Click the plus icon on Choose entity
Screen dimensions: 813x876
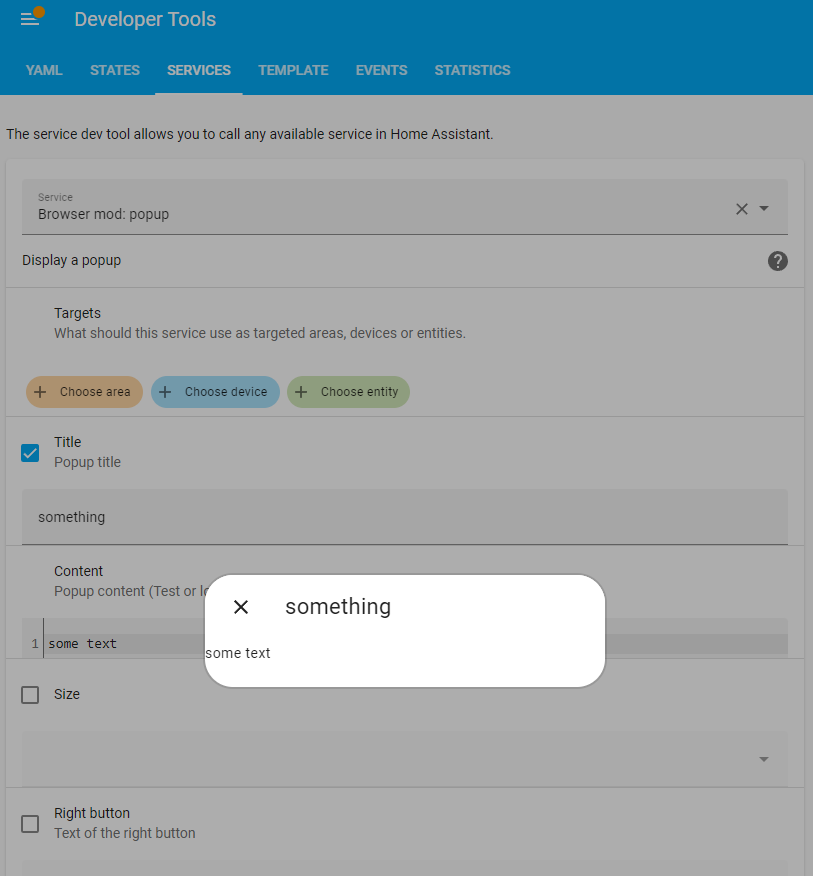(x=301, y=392)
